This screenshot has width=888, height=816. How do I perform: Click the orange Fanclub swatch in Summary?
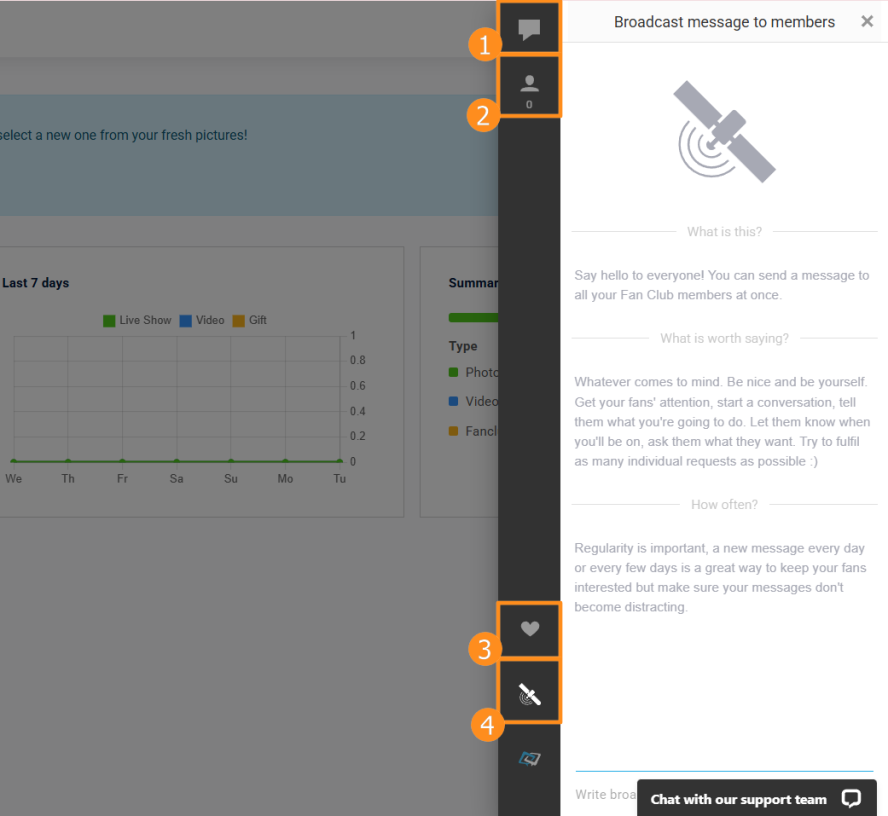[x=454, y=431]
